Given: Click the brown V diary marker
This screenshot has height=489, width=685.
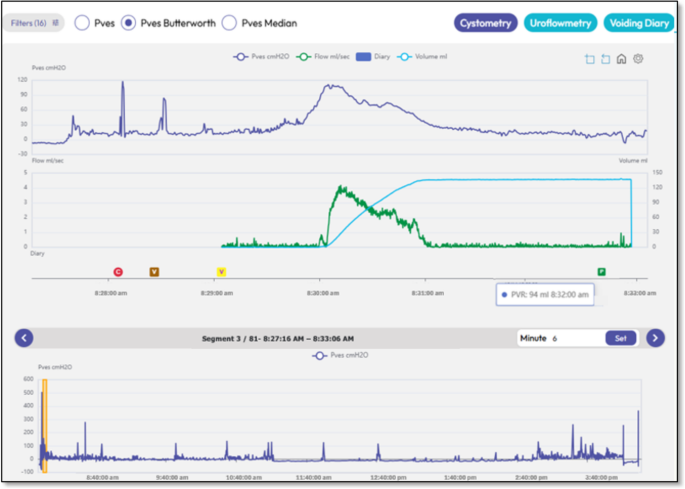Looking at the screenshot, I should [154, 272].
